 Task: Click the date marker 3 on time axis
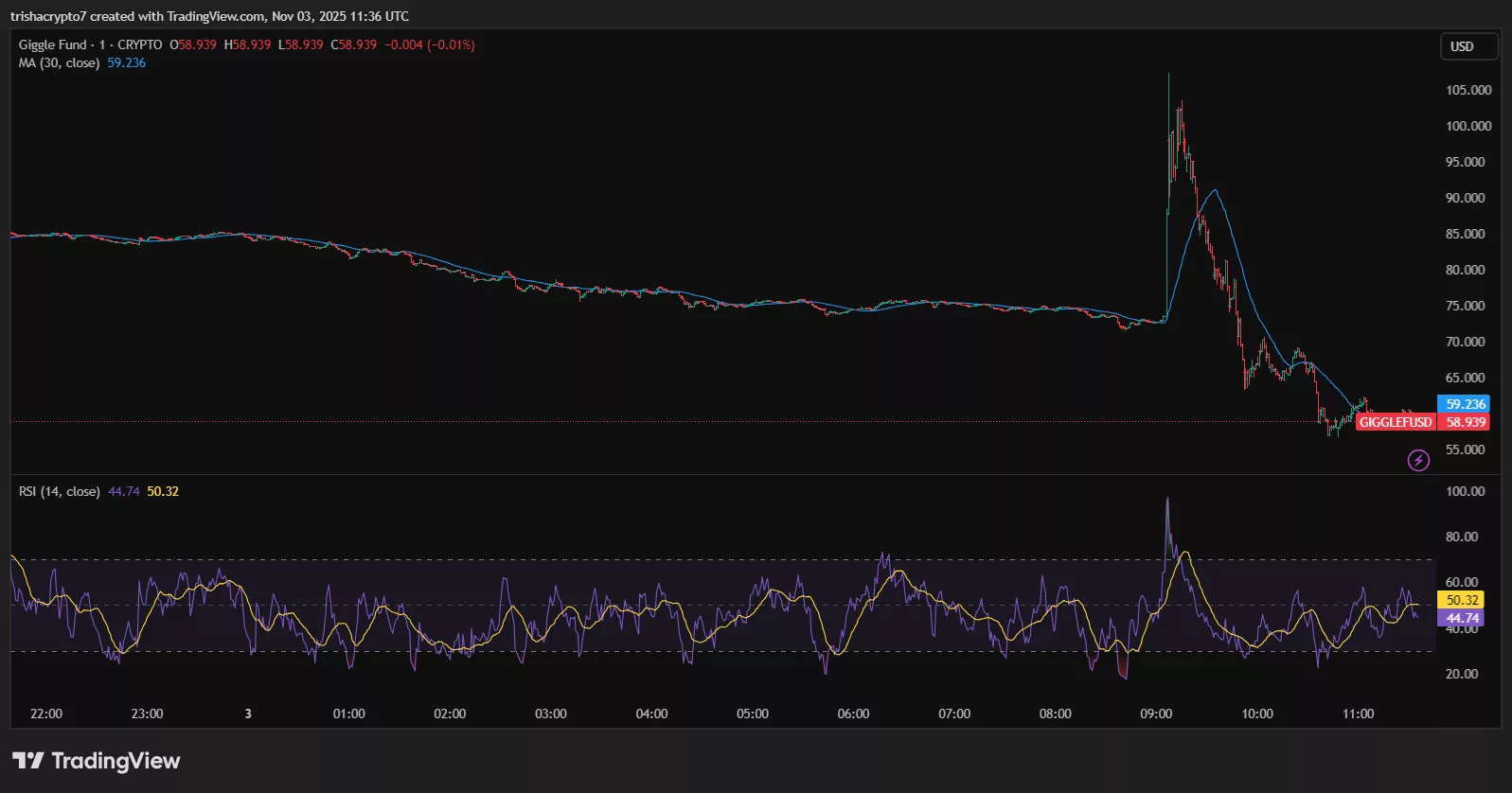tap(248, 714)
